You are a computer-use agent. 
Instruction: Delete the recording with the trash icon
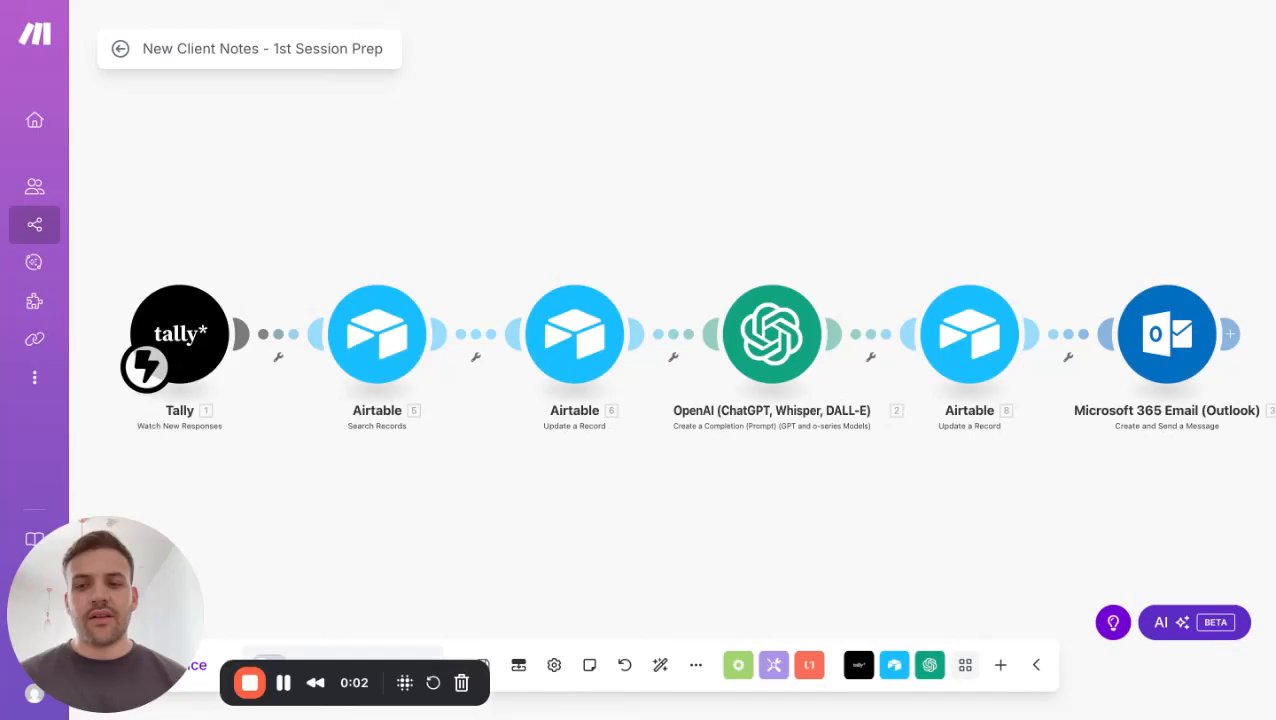coord(461,683)
